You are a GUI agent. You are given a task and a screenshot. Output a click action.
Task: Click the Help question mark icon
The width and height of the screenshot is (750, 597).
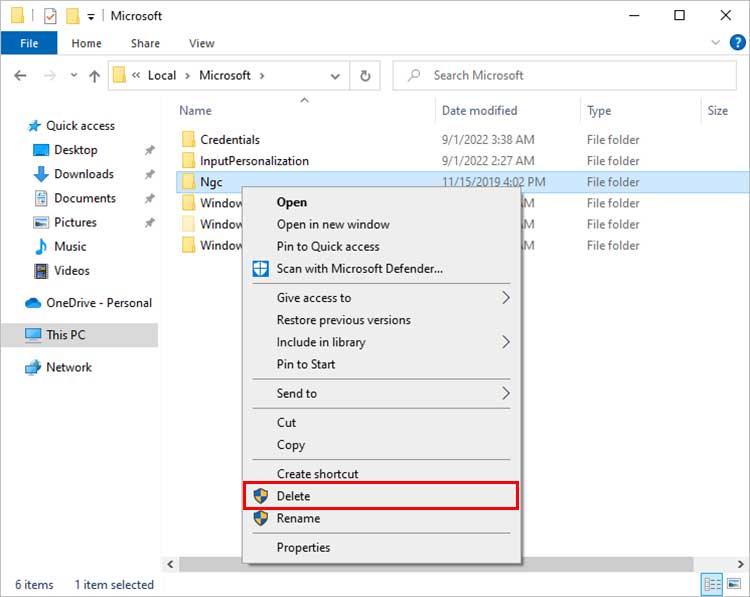click(x=735, y=43)
